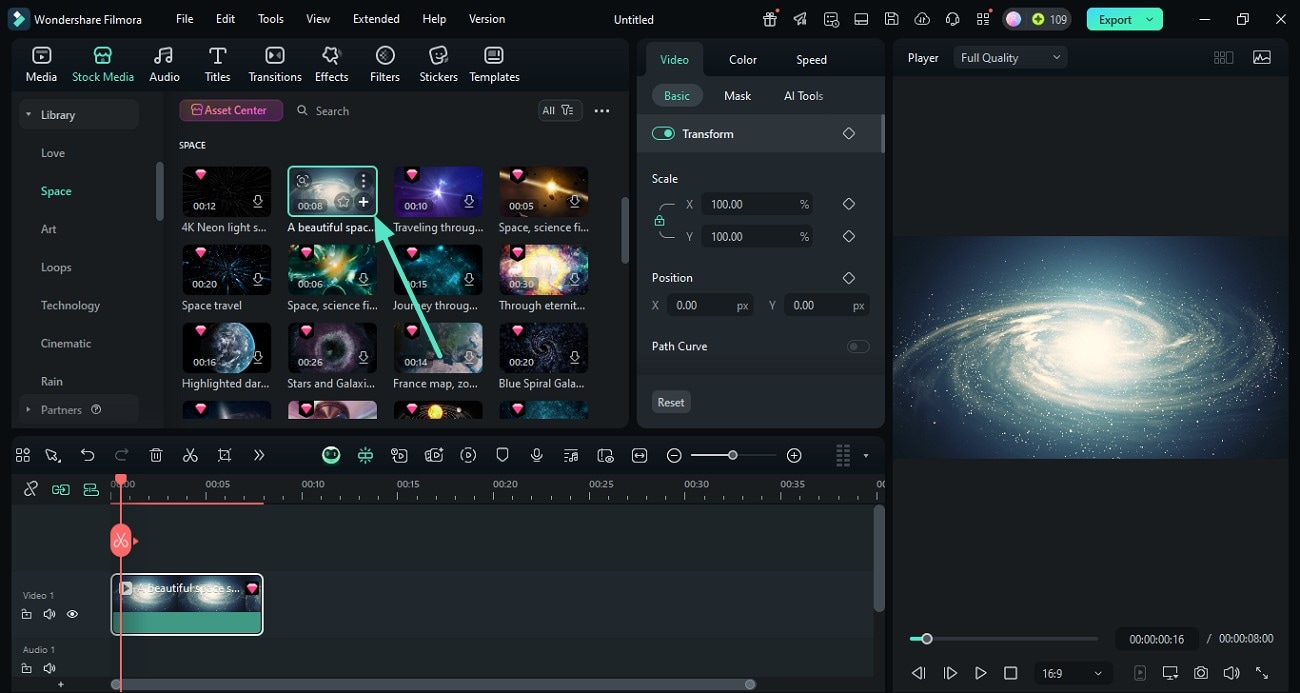
Task: Adjust the timeline zoom slider
Action: click(733, 456)
